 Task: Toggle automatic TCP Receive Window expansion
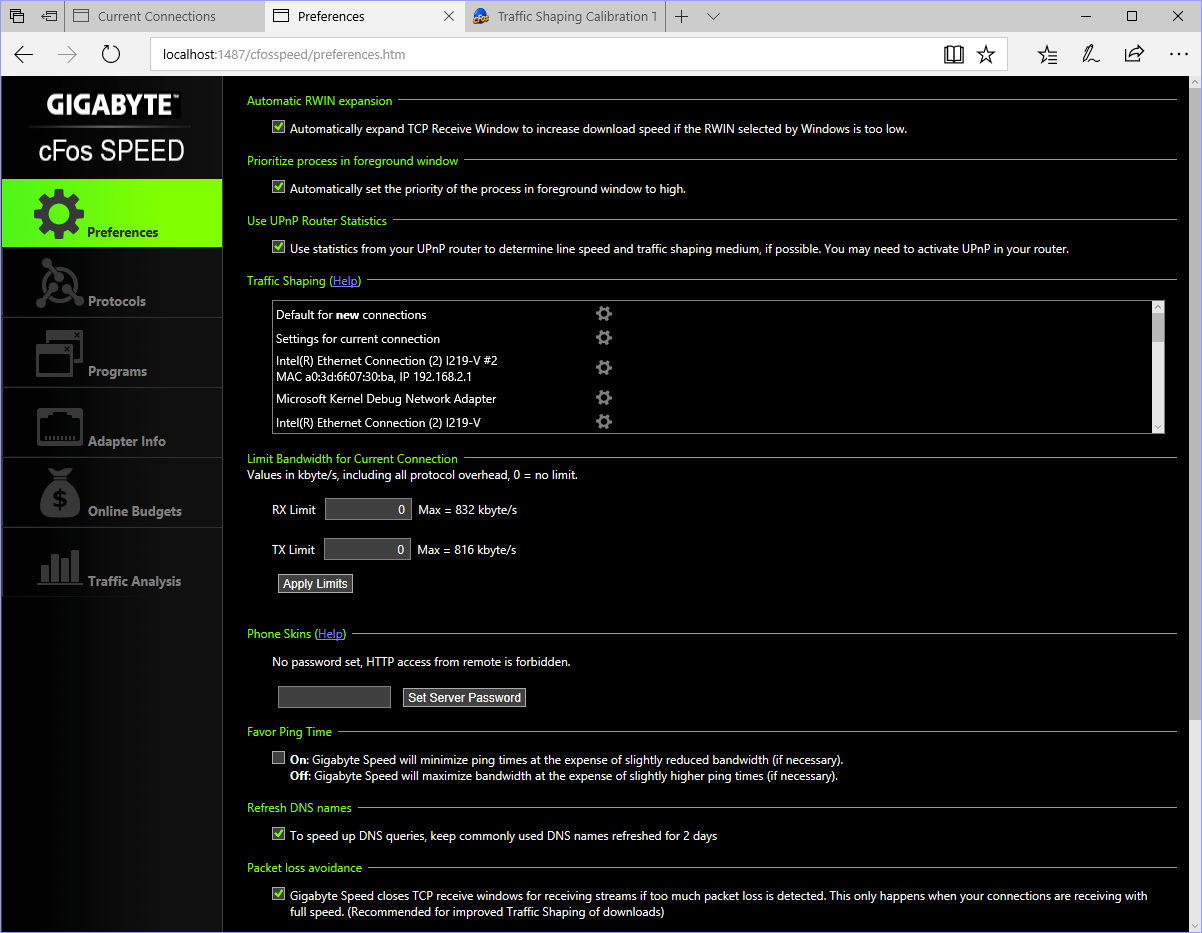tap(279, 128)
